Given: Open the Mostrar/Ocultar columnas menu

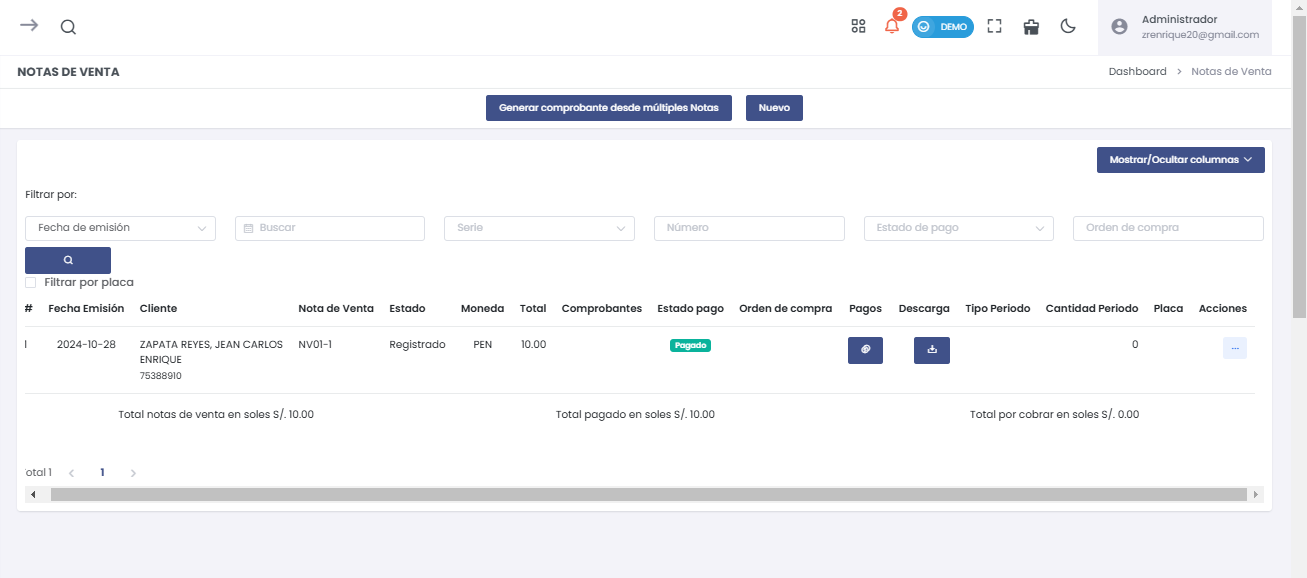Looking at the screenshot, I should pyautogui.click(x=1180, y=159).
